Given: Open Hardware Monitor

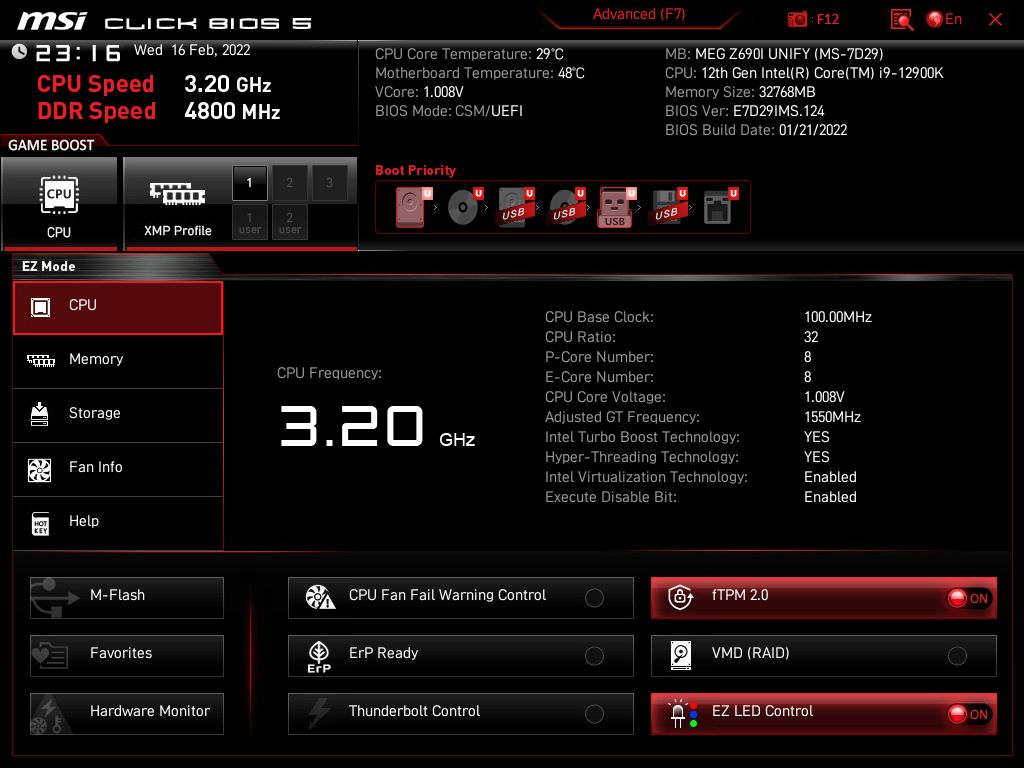Looking at the screenshot, I should [x=127, y=714].
